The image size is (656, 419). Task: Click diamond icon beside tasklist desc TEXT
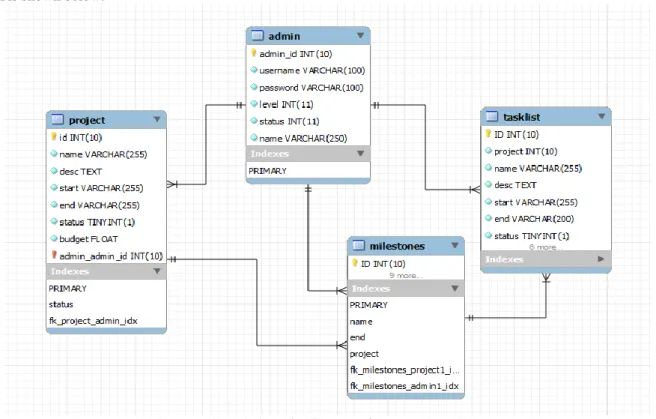coord(488,184)
